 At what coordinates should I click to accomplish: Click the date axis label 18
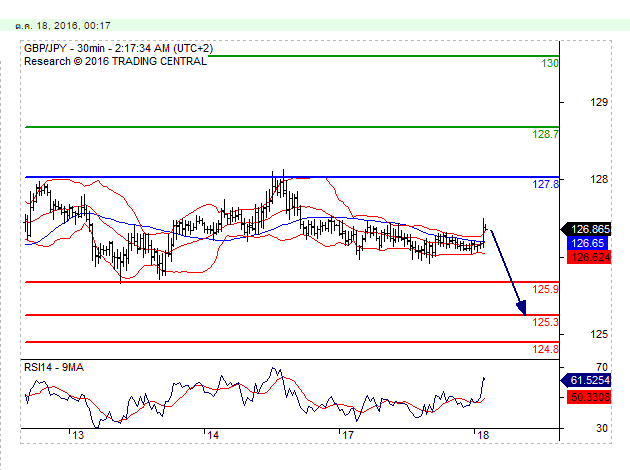(x=483, y=435)
